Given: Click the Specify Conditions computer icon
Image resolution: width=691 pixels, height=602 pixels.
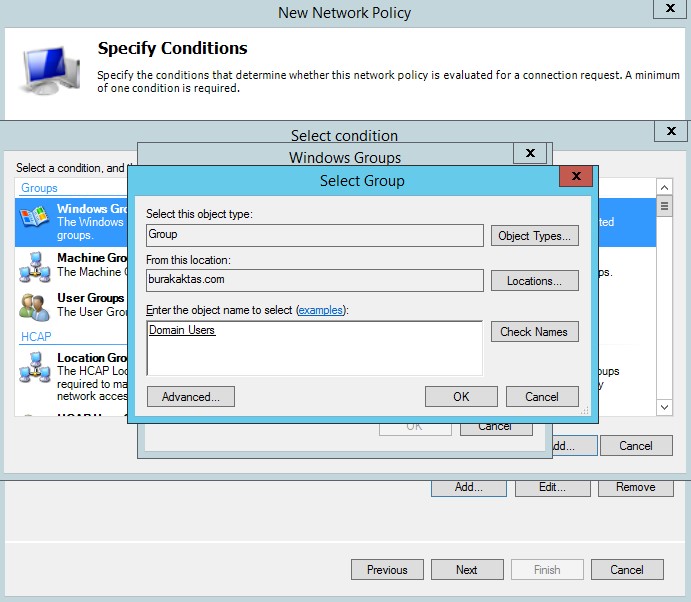Looking at the screenshot, I should pyautogui.click(x=50, y=70).
